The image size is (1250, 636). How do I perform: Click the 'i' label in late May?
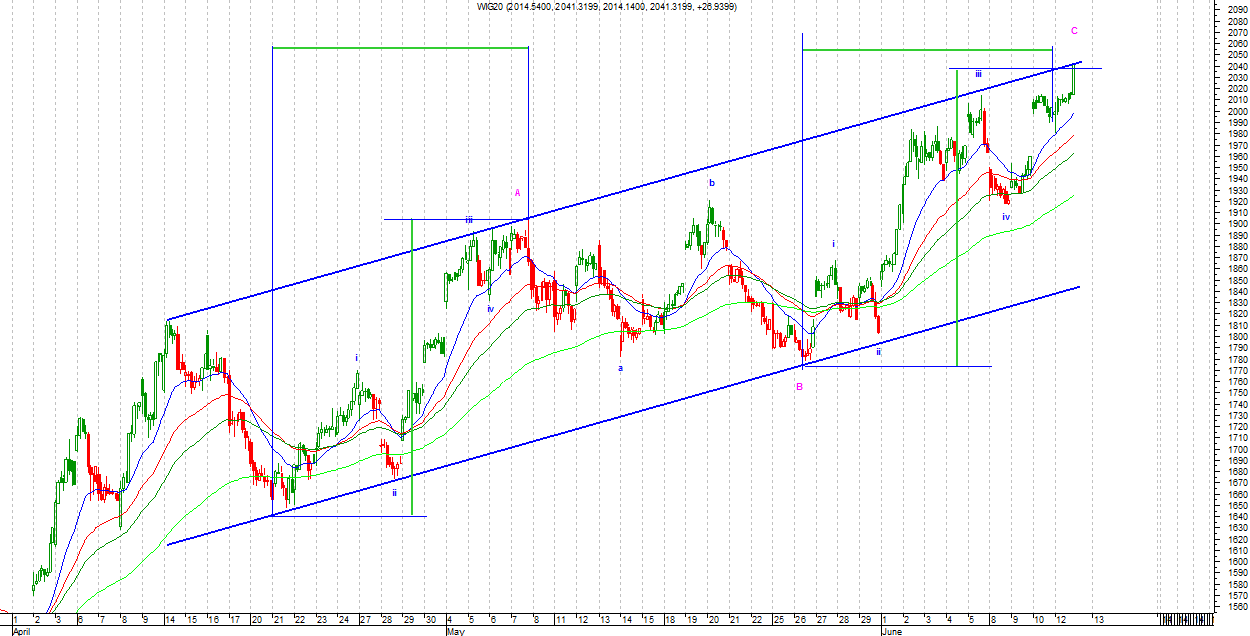[x=834, y=243]
